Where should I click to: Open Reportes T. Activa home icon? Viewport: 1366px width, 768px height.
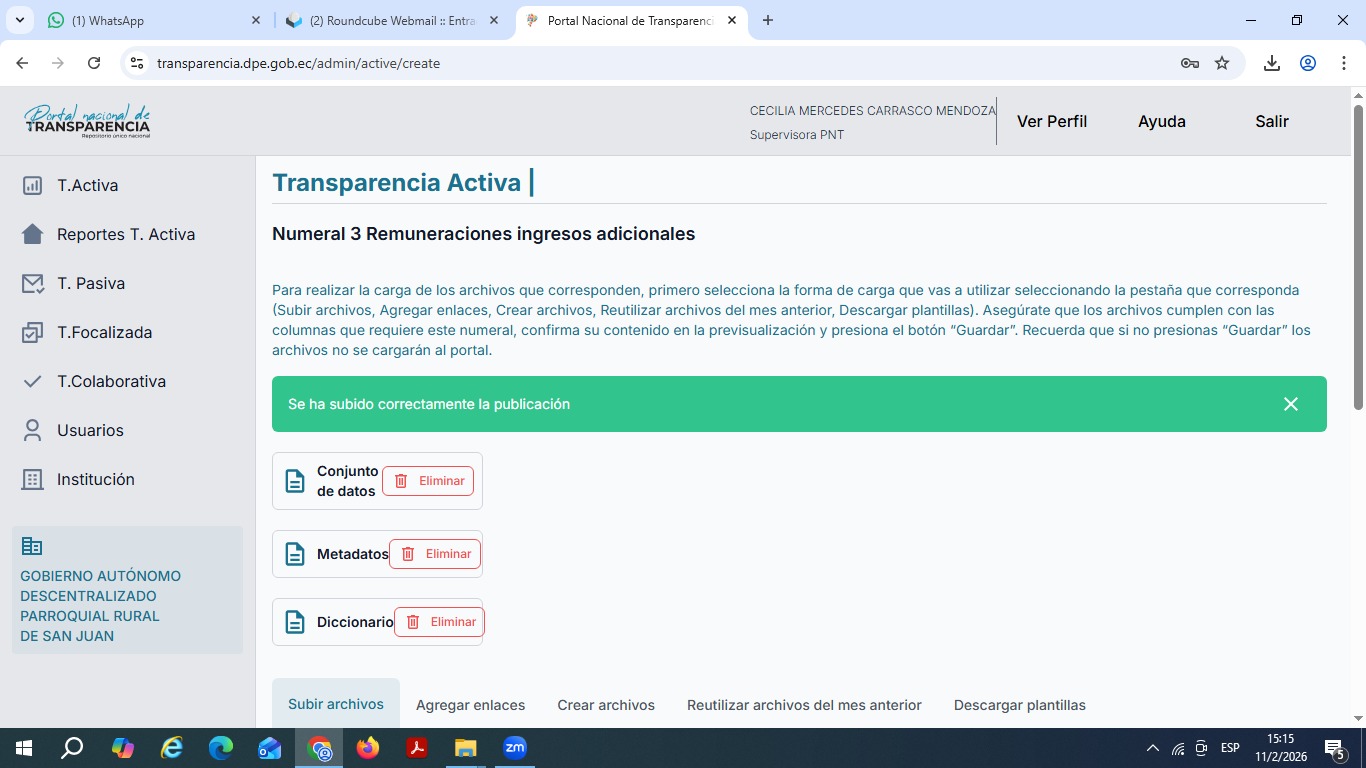[x=32, y=235]
